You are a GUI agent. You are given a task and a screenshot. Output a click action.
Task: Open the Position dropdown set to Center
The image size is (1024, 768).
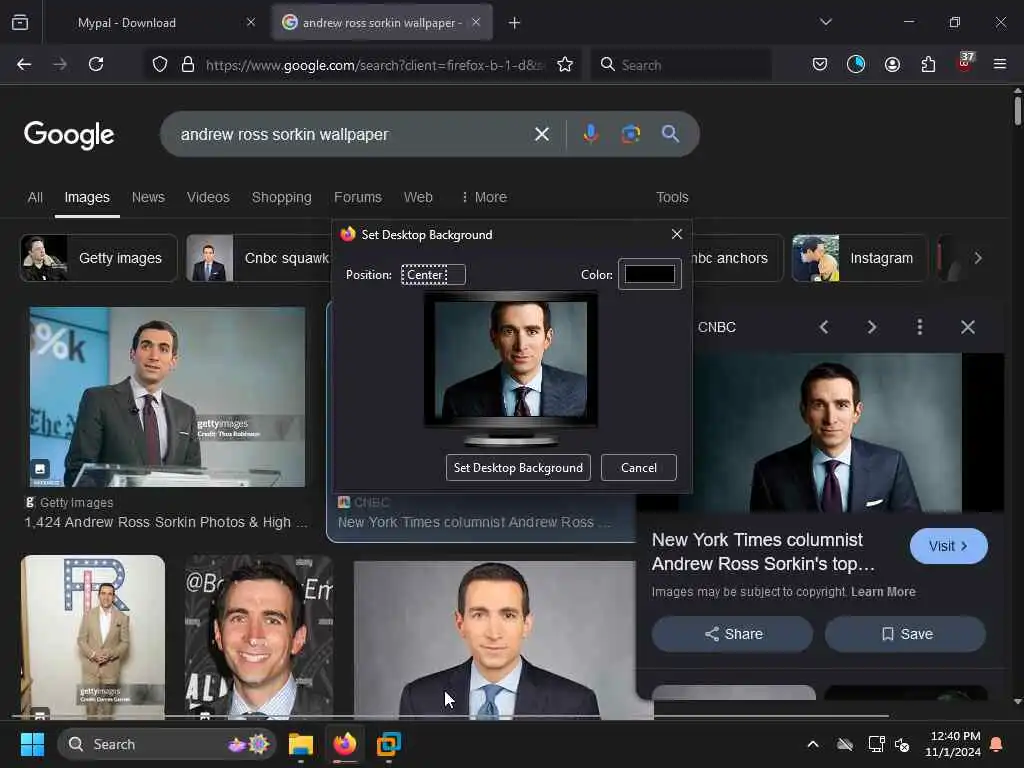[434, 275]
